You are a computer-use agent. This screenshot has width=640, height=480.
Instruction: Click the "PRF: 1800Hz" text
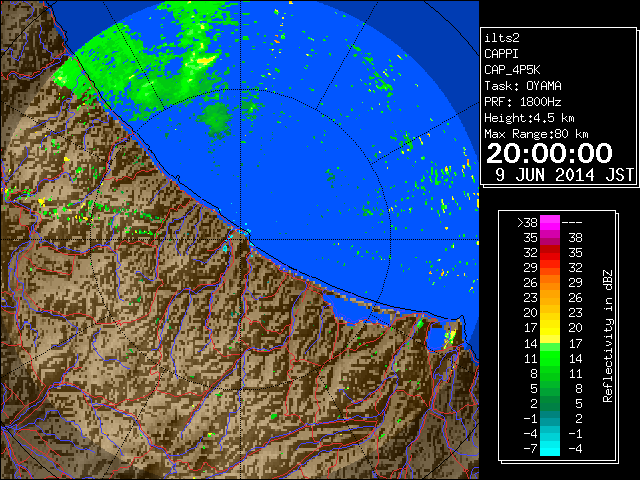click(523, 102)
